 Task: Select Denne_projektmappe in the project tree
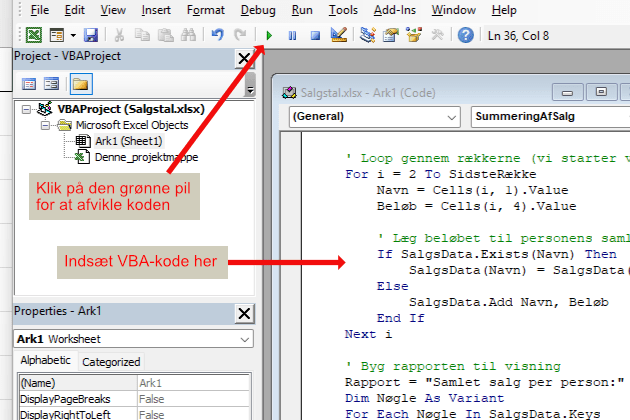[146, 157]
